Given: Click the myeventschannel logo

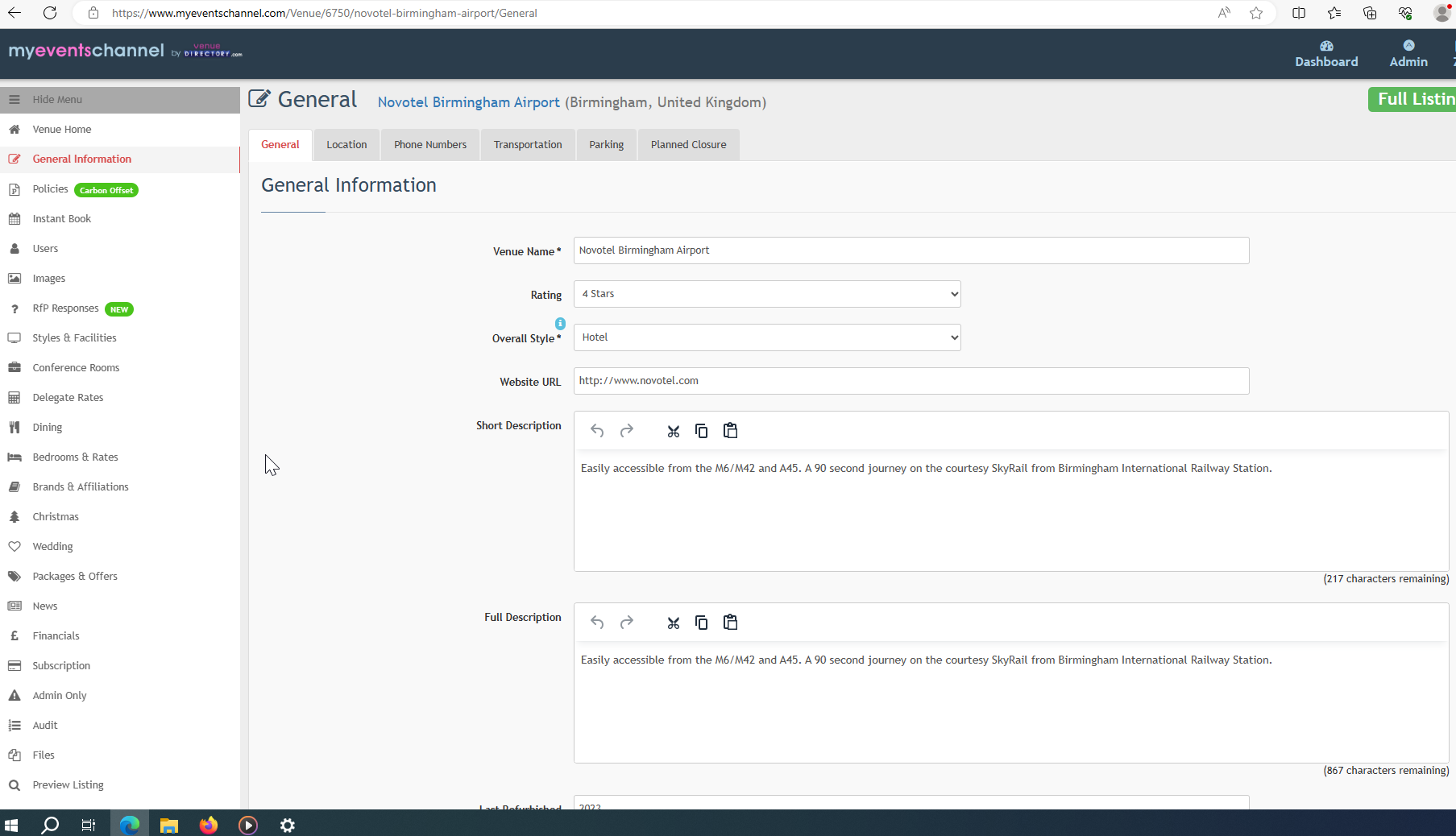Looking at the screenshot, I should click(x=86, y=50).
